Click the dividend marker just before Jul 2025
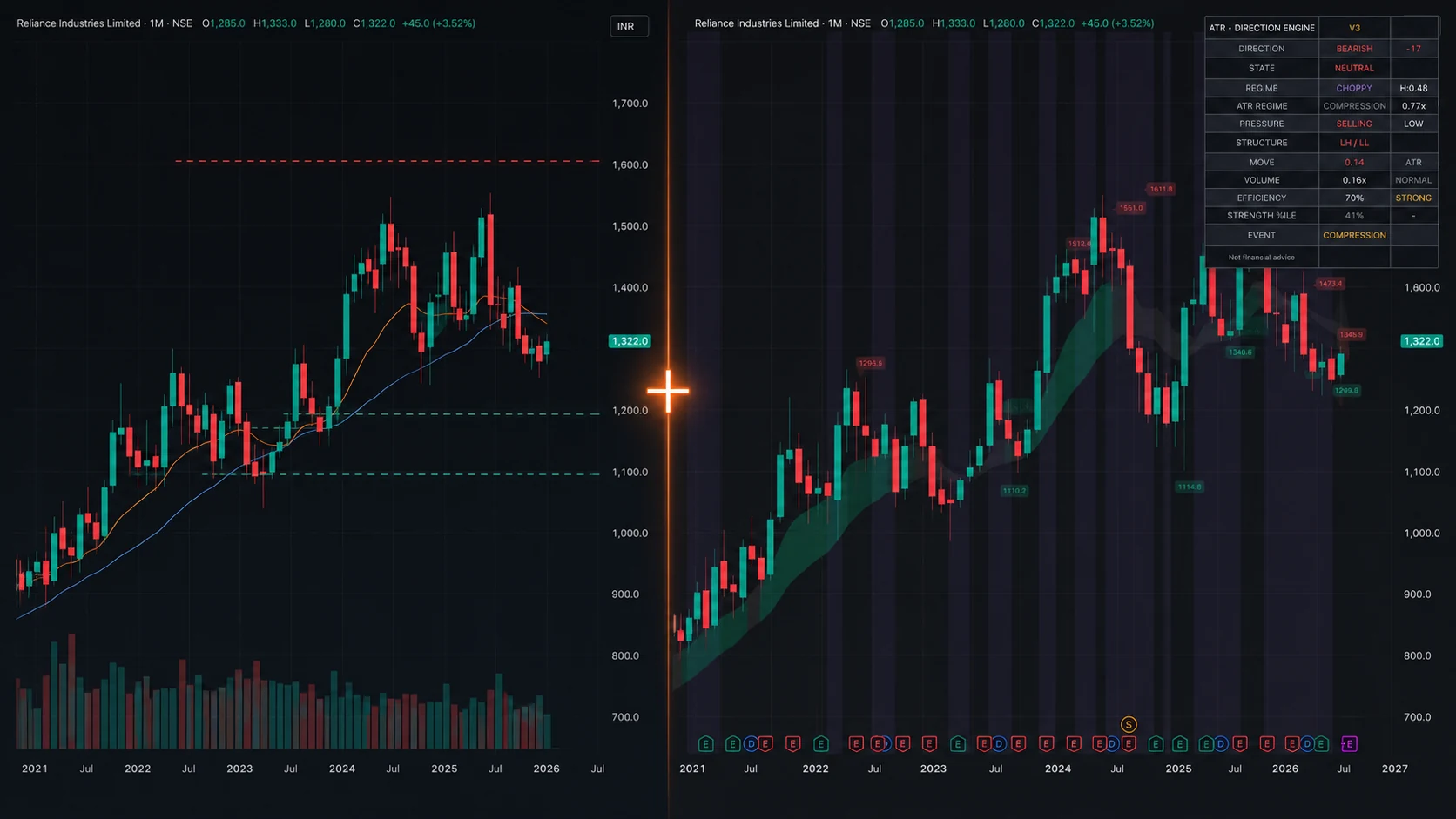Screen dimensions: 1456x819 [1221, 744]
